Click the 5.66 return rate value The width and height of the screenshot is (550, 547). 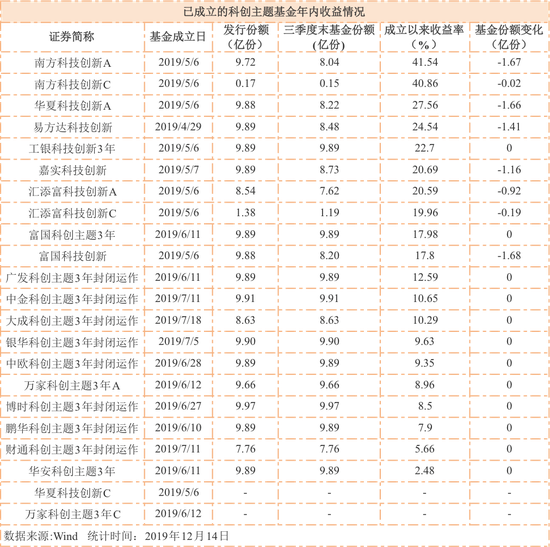pos(425,449)
